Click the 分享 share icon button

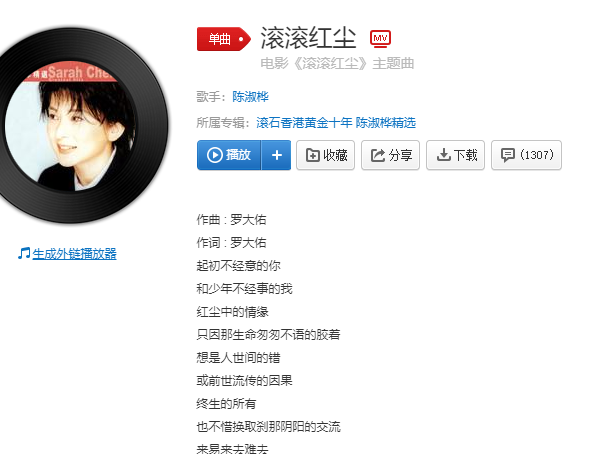(x=390, y=155)
